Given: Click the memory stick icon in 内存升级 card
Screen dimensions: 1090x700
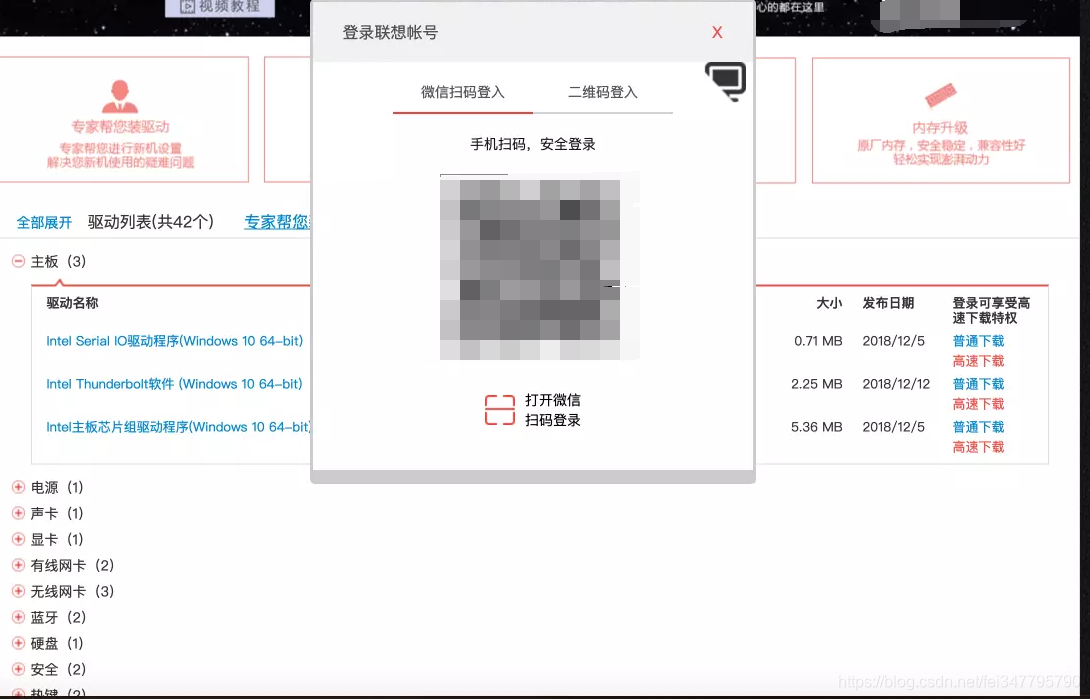Looking at the screenshot, I should point(940,97).
